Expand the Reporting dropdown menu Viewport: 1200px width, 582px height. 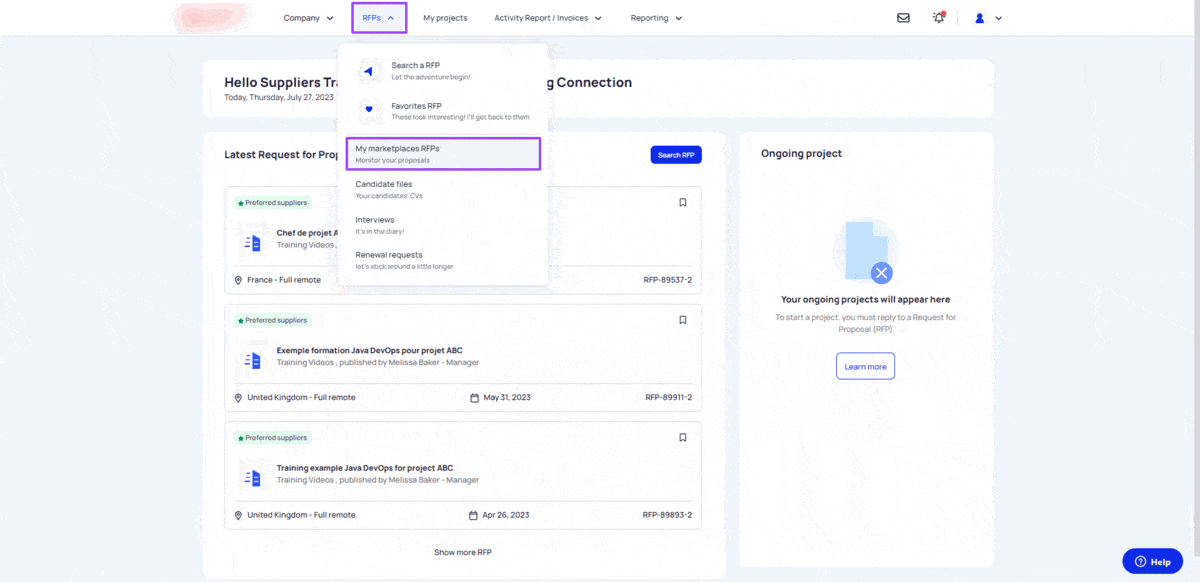[656, 18]
